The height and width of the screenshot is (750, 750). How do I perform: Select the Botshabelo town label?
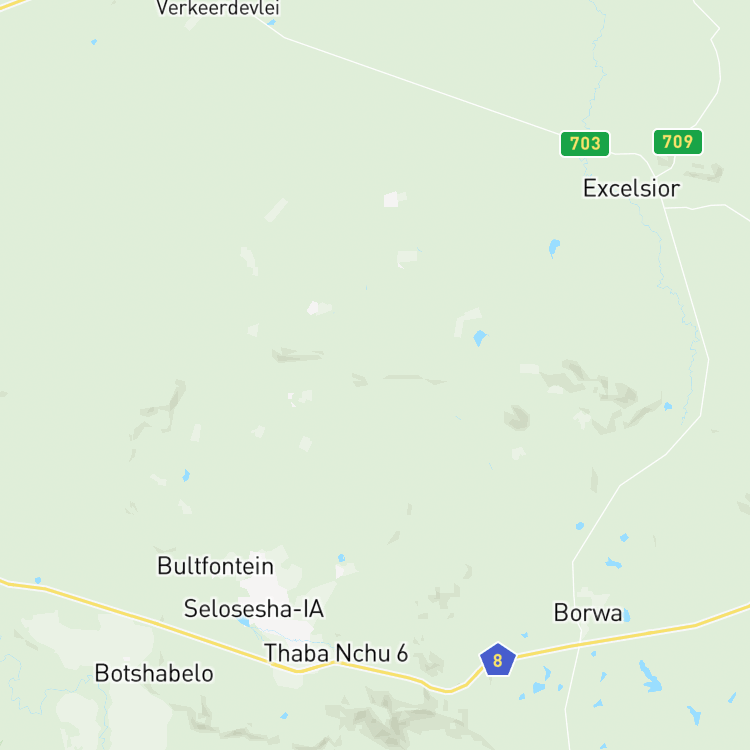pyautogui.click(x=154, y=673)
